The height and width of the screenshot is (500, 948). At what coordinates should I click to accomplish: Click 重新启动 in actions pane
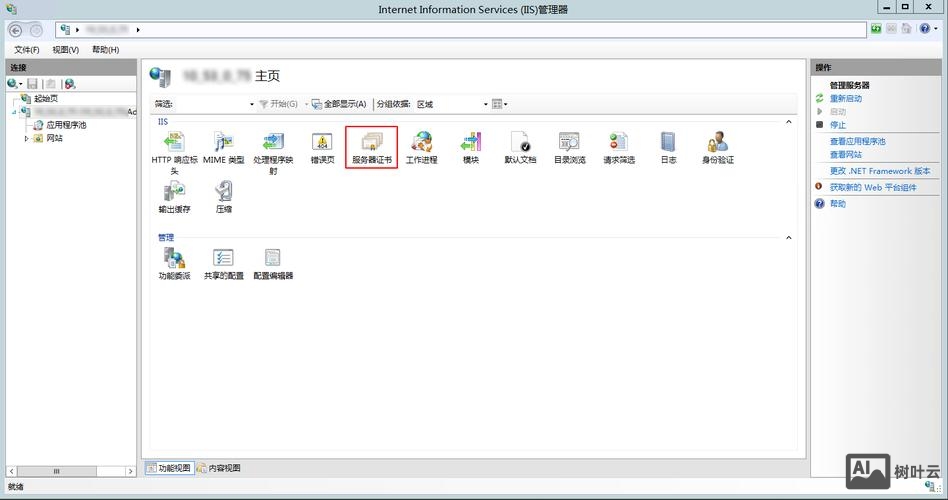tap(846, 99)
